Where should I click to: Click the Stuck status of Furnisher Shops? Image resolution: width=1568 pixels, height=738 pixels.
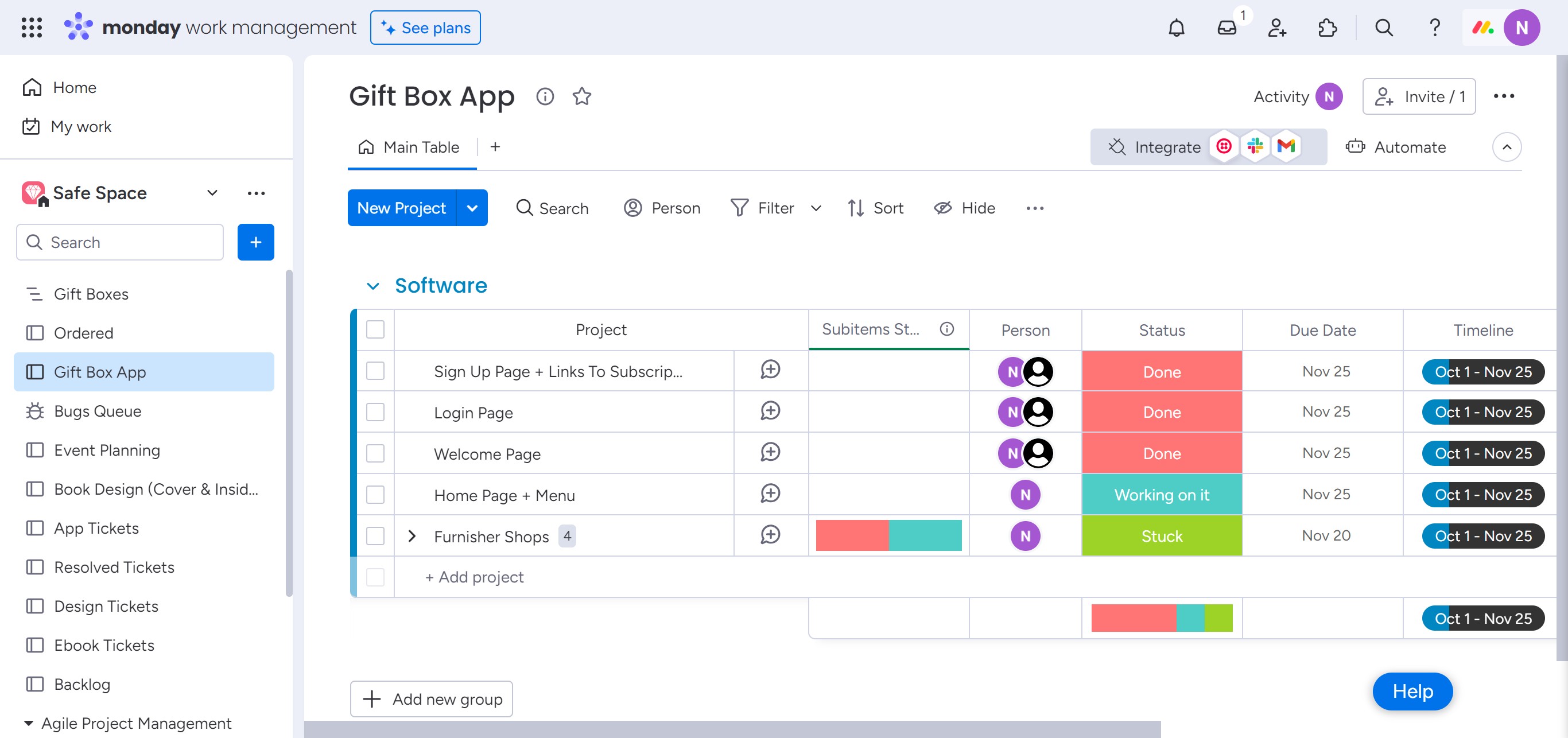pyautogui.click(x=1162, y=536)
